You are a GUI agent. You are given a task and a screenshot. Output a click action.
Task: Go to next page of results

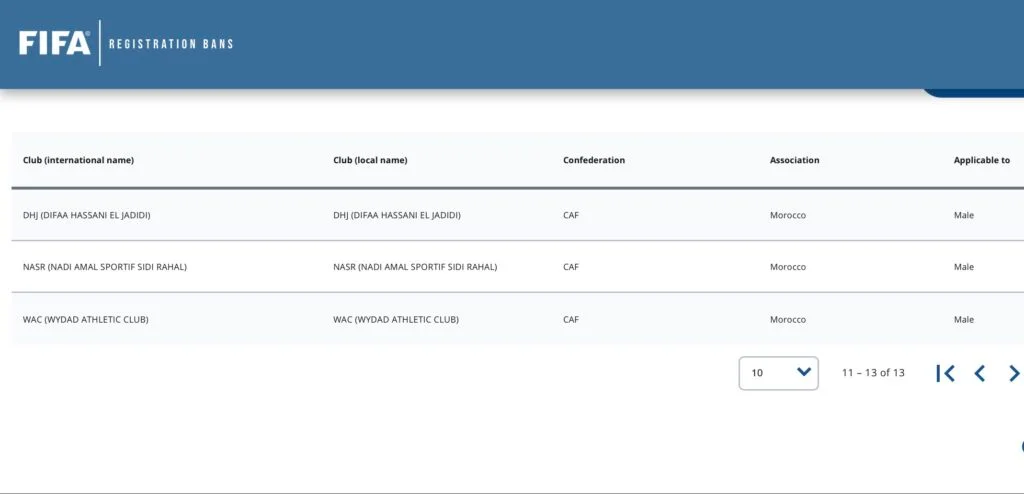[x=1014, y=373]
